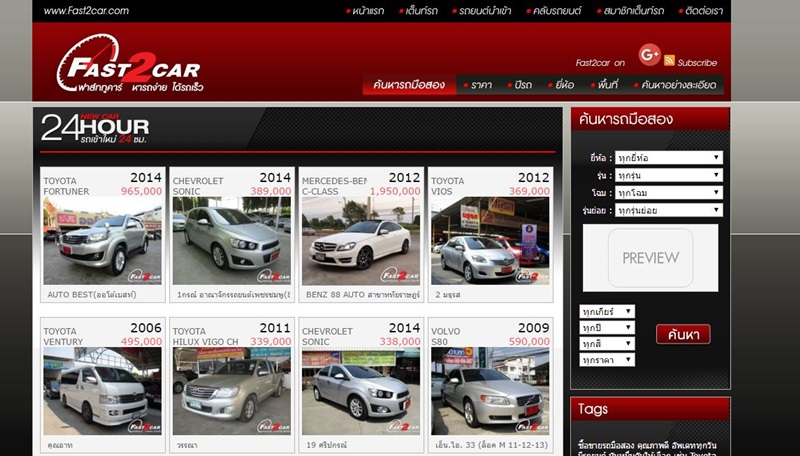Screen dimensions: 800x456
Task: Open the Chevrolet Sonic 338,000 photo
Action: [361, 391]
